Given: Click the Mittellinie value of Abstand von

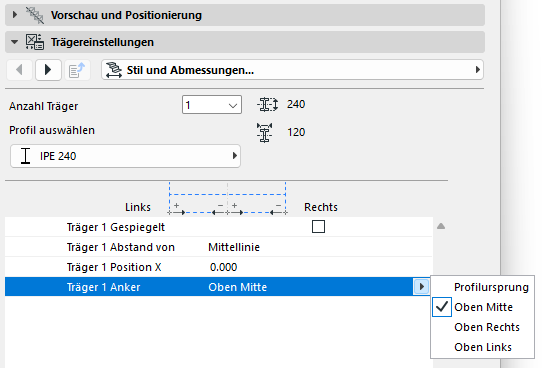Looking at the screenshot, I should pyautogui.click(x=234, y=247).
